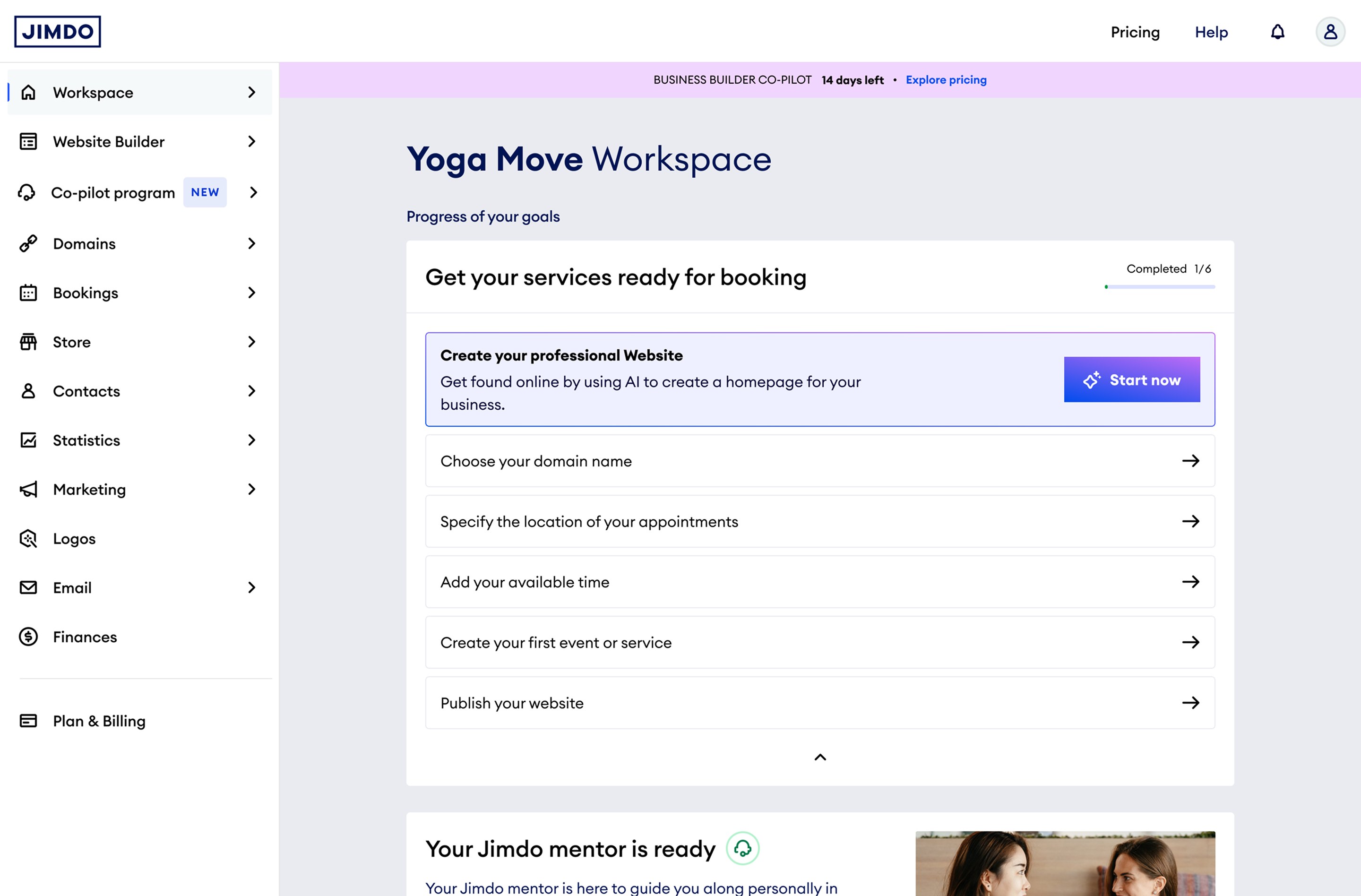
Task: Click the arrow on Specify the location row
Action: pos(1190,521)
